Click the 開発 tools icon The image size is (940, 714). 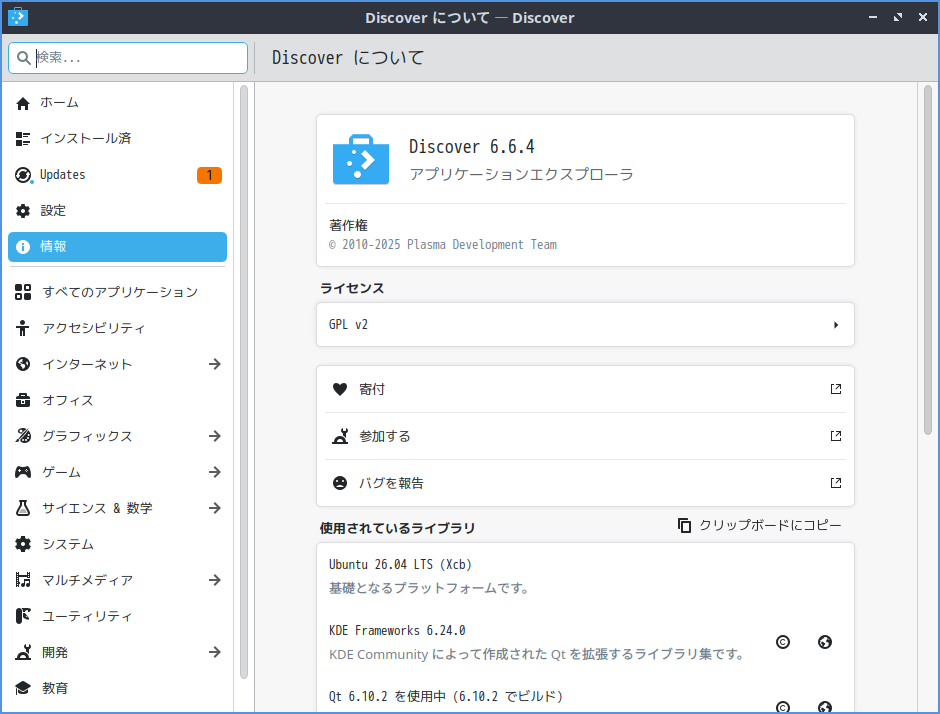tap(23, 652)
